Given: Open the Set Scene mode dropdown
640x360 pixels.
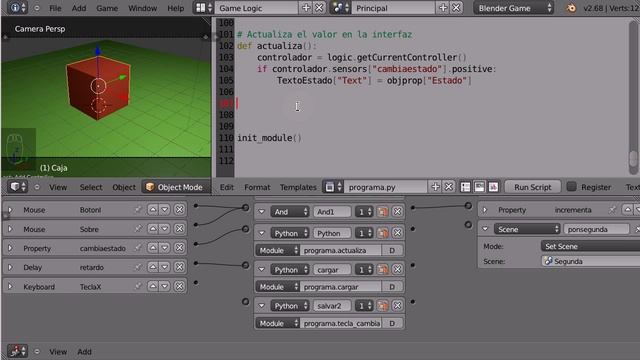Looking at the screenshot, I should click(x=590, y=246).
